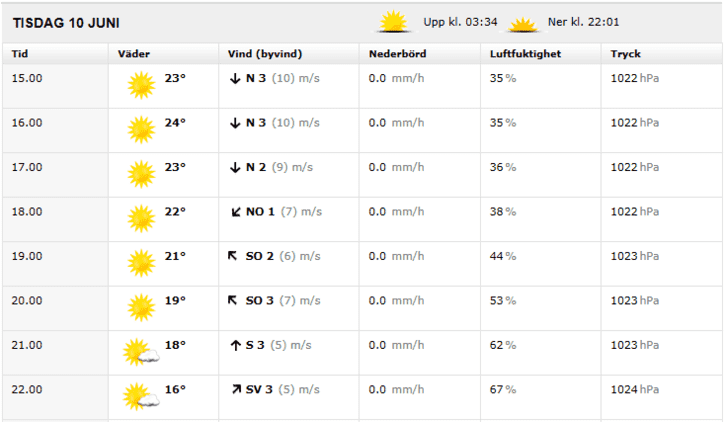Viewport: 725px width, 422px height.
Task: Click the NO wind direction arrow at 18.00
Action: pyautogui.click(x=236, y=212)
